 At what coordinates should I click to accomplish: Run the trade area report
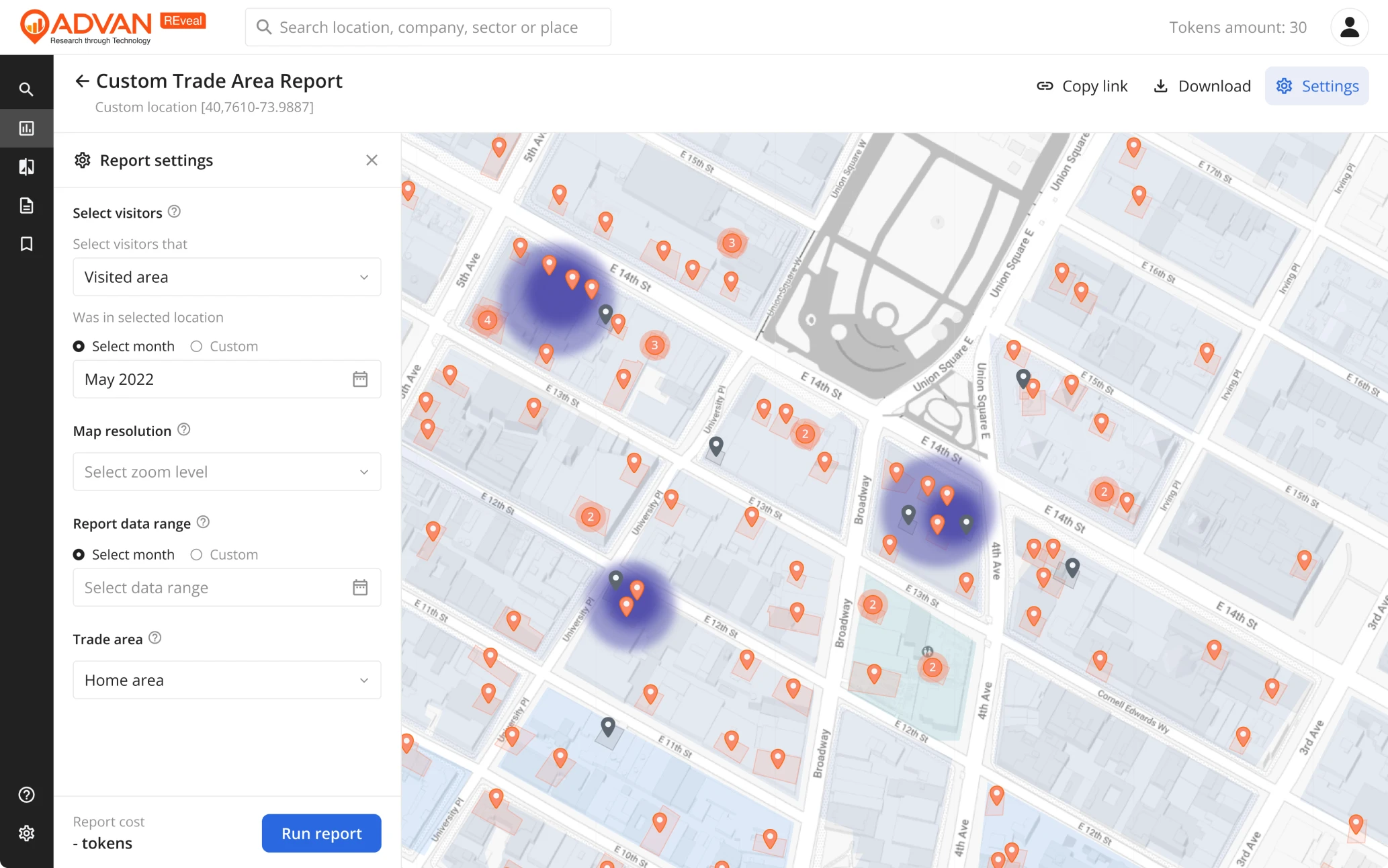pyautogui.click(x=321, y=833)
